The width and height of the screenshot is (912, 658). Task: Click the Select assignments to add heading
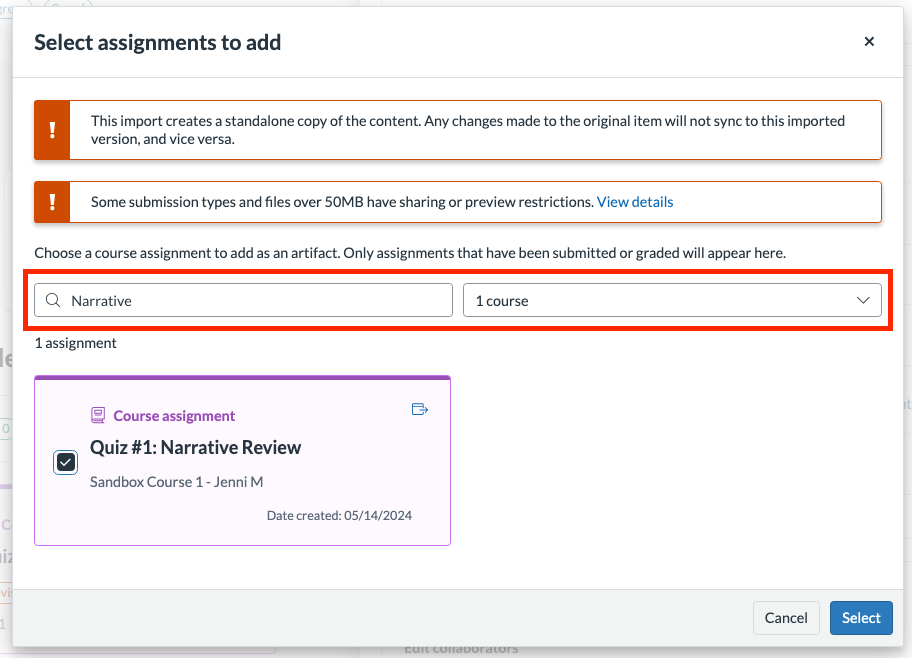[x=158, y=42]
